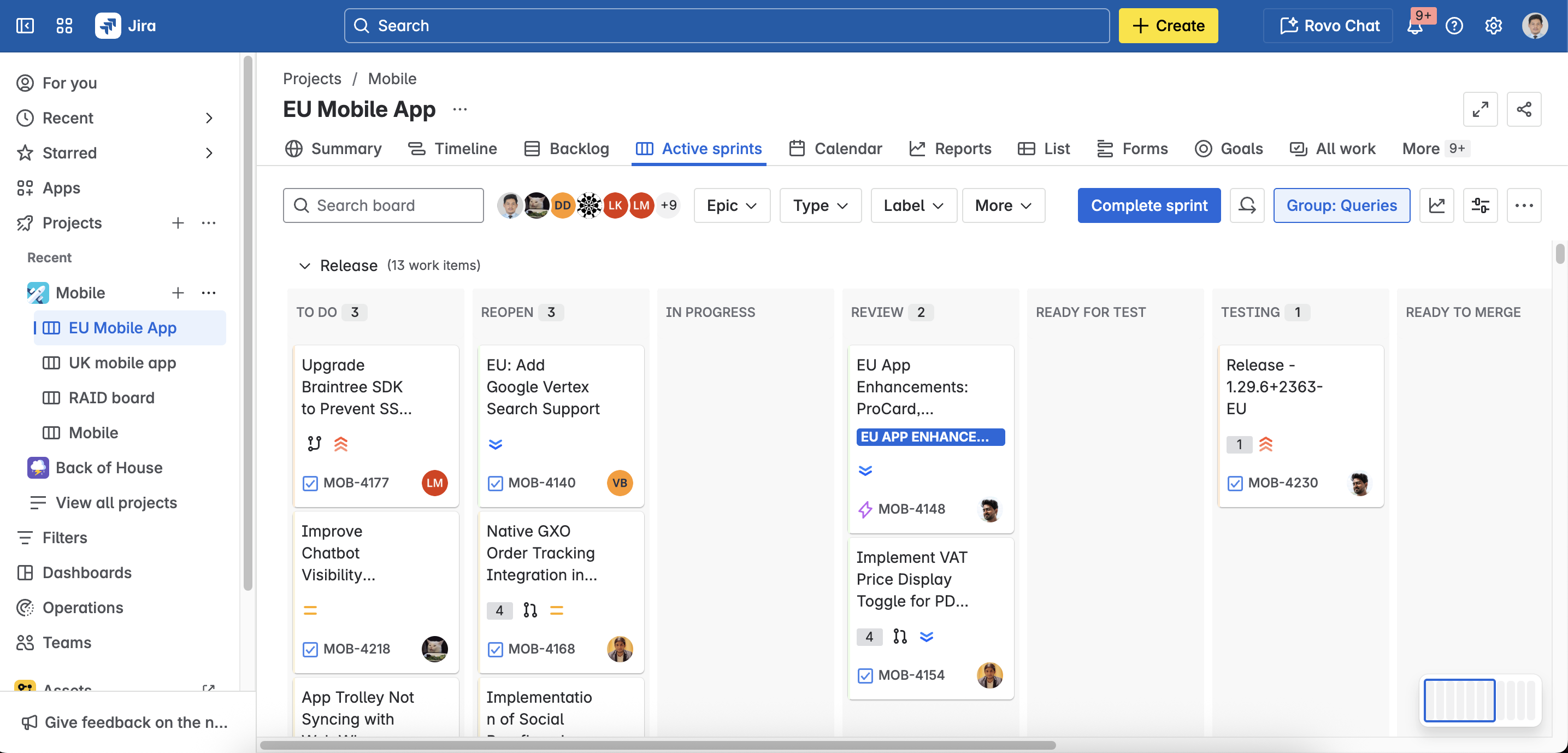This screenshot has height=753, width=1568.
Task: Open the Projects breadcrumb link
Action: coord(311,79)
